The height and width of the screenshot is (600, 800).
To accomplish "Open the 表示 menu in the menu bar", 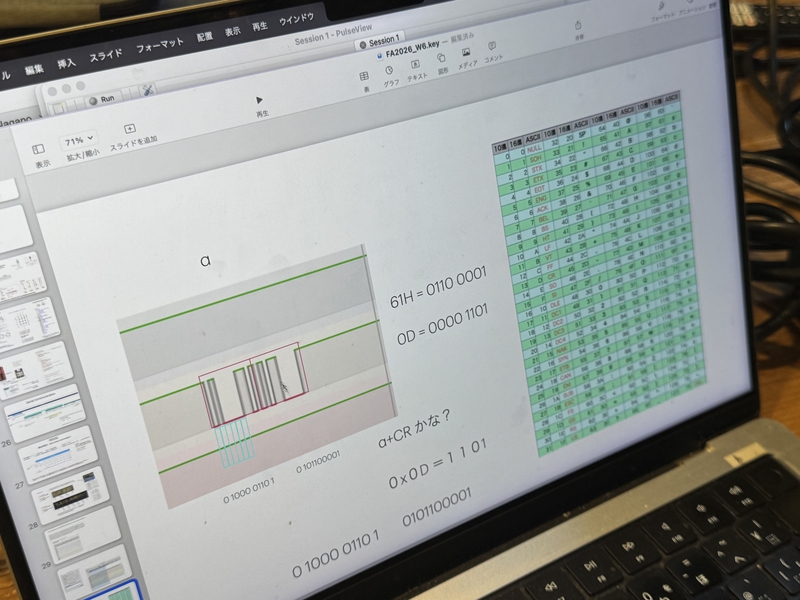I will point(232,32).
